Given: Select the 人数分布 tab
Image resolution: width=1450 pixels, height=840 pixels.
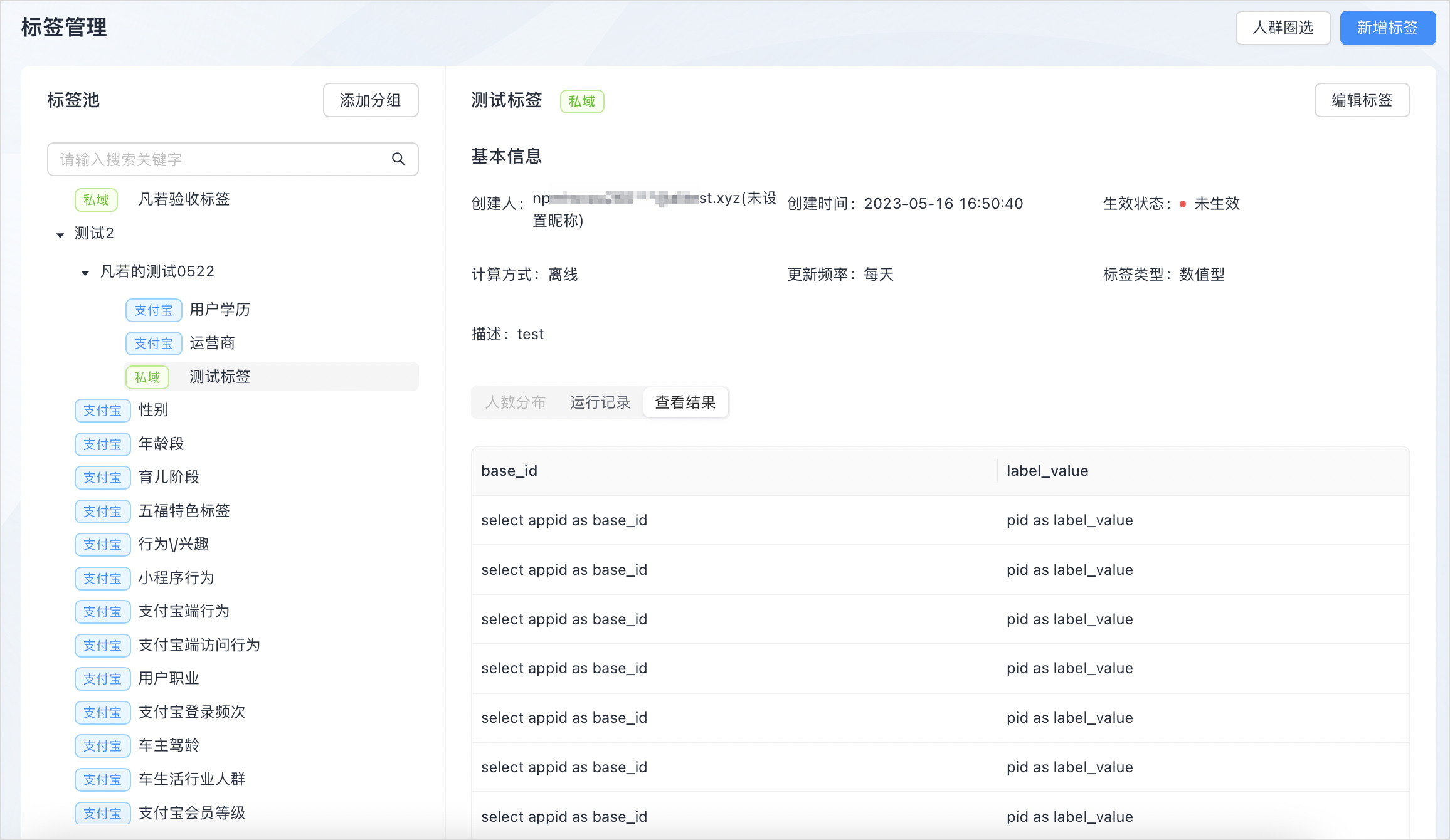Looking at the screenshot, I should (516, 402).
